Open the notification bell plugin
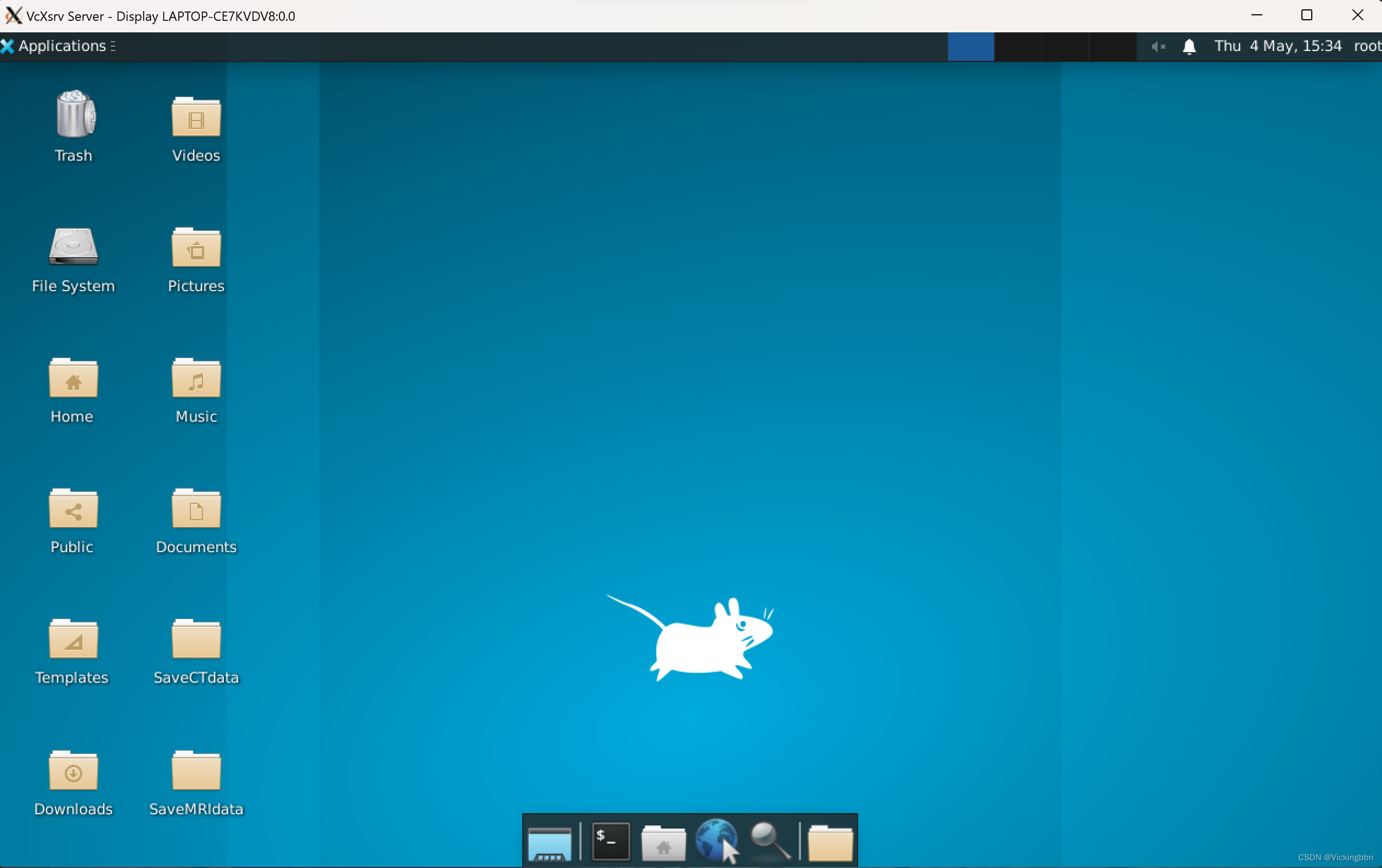This screenshot has width=1382, height=868. (1189, 47)
